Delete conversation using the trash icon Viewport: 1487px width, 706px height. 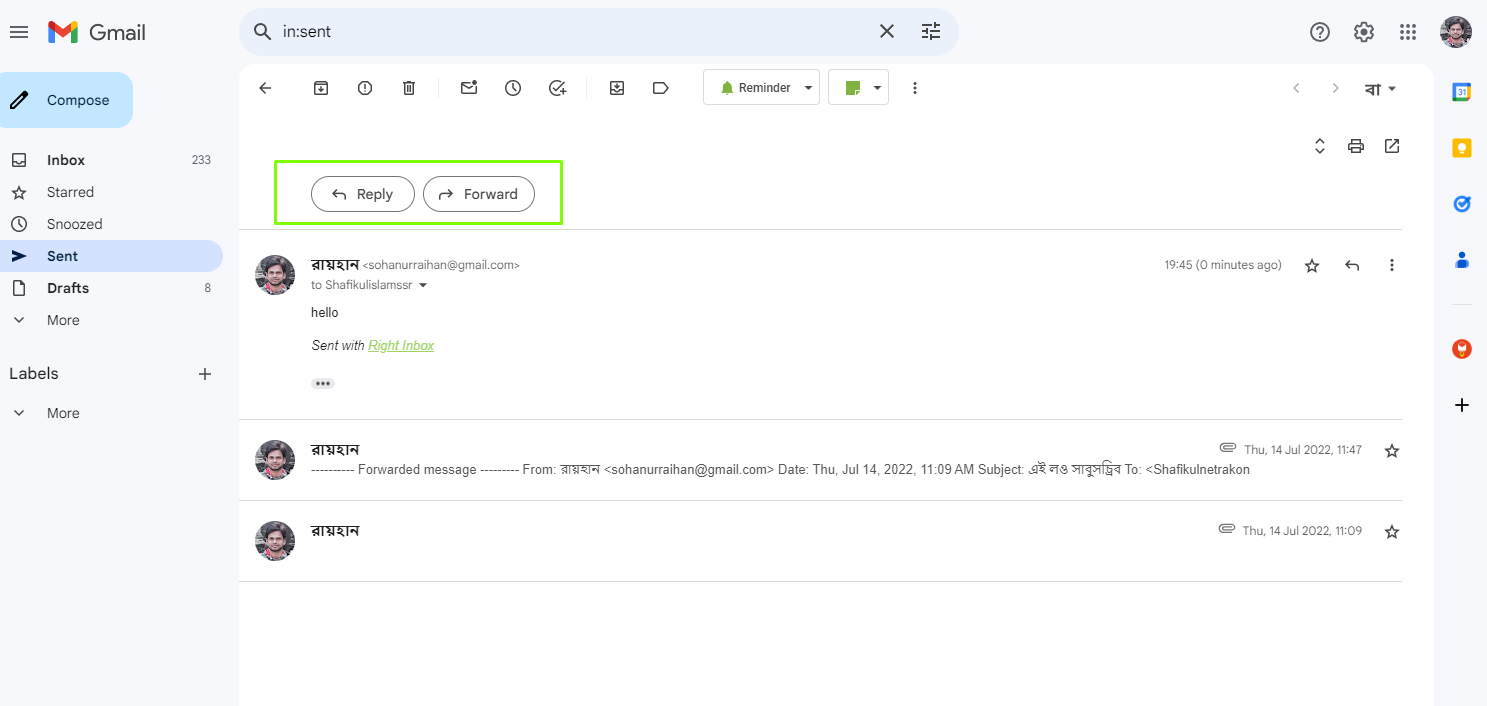click(409, 88)
